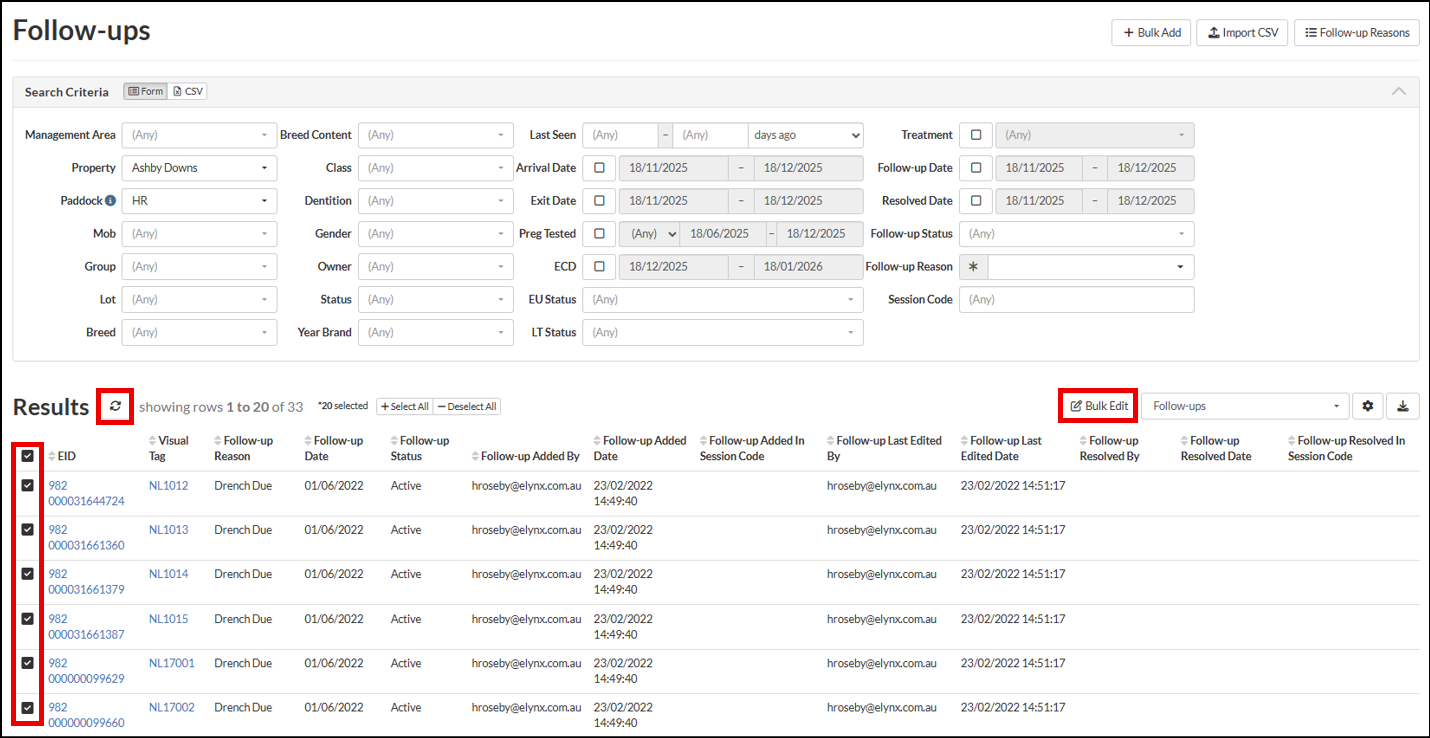Click the Bulk Edit button
Image resolution: width=1430 pixels, height=738 pixels.
(x=1098, y=406)
